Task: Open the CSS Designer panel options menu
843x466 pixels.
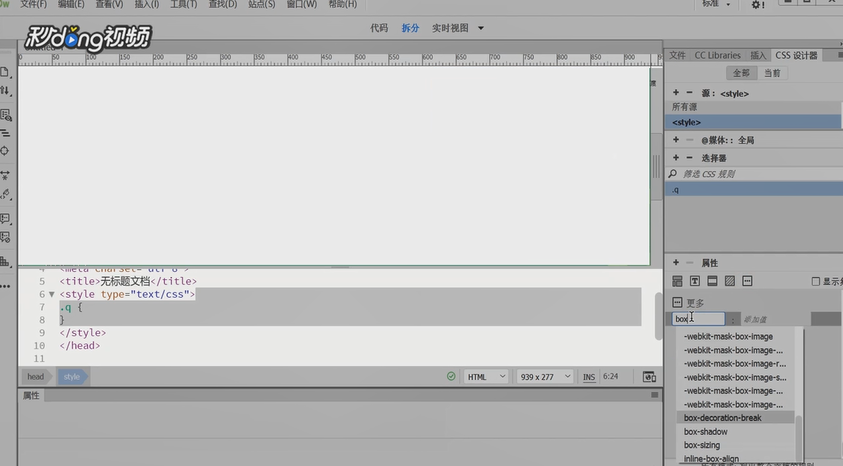Action: 840,55
